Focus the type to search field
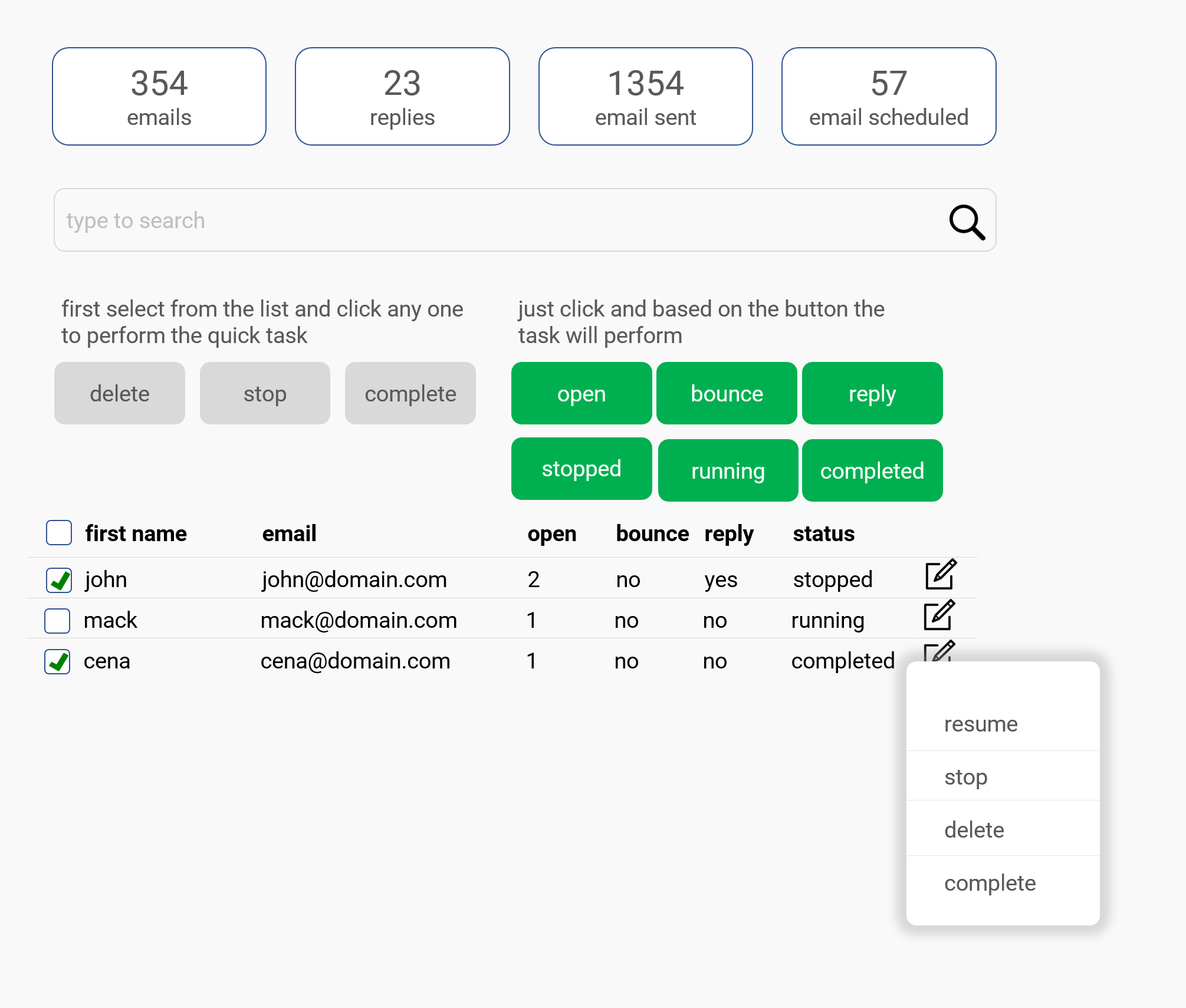The height and width of the screenshot is (1008, 1186). tap(525, 220)
